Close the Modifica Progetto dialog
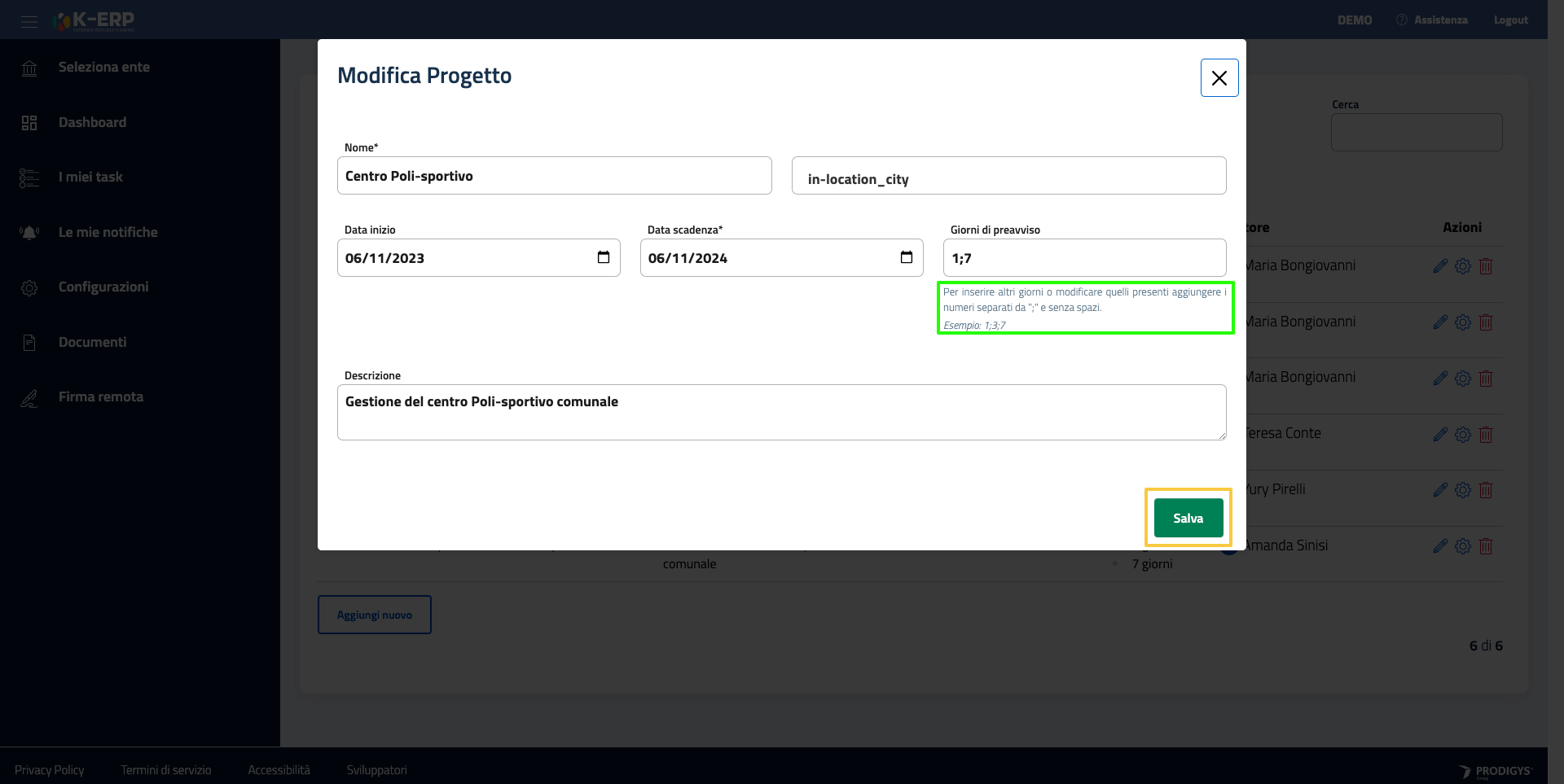 click(1219, 78)
